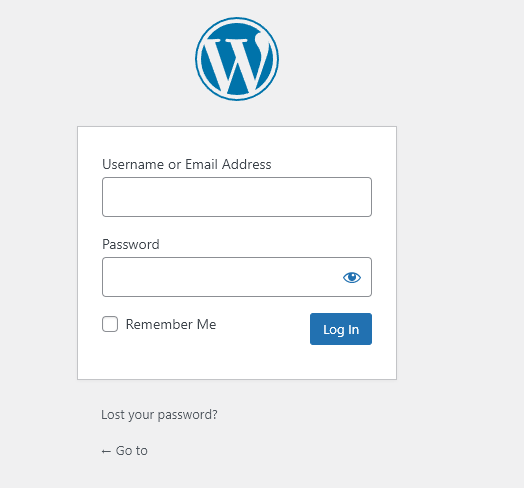
Task: Focus the Username or Email Address field
Action: pos(237,197)
